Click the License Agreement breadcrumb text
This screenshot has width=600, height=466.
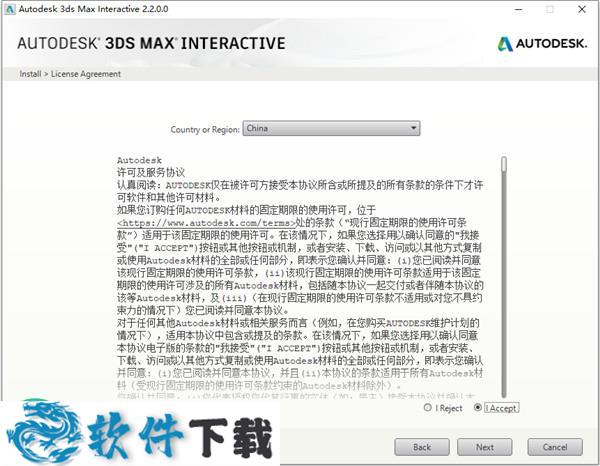86,74
